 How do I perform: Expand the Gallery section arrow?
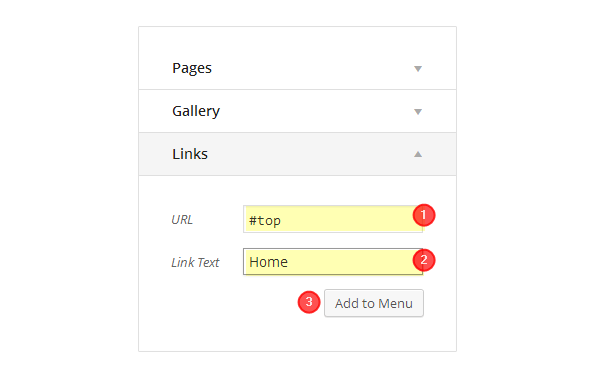tap(418, 112)
